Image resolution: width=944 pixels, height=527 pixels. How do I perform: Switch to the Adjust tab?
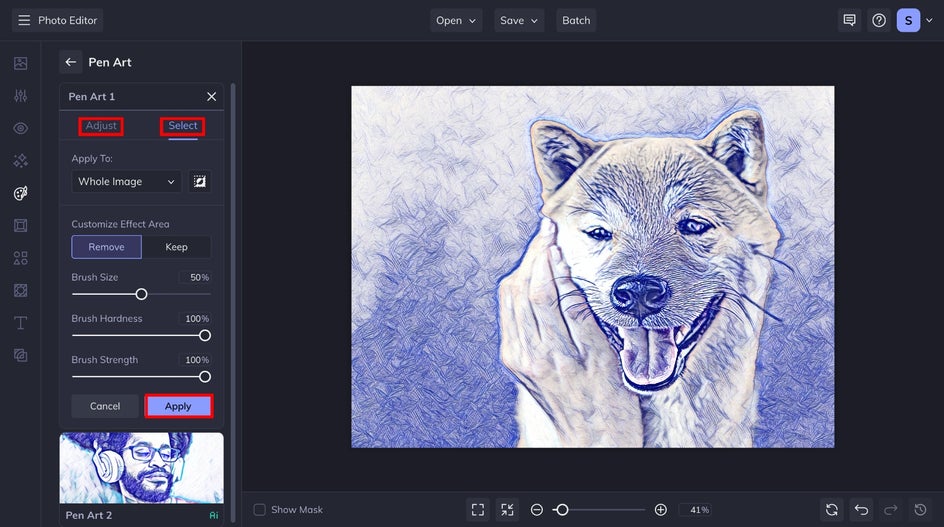pos(101,126)
